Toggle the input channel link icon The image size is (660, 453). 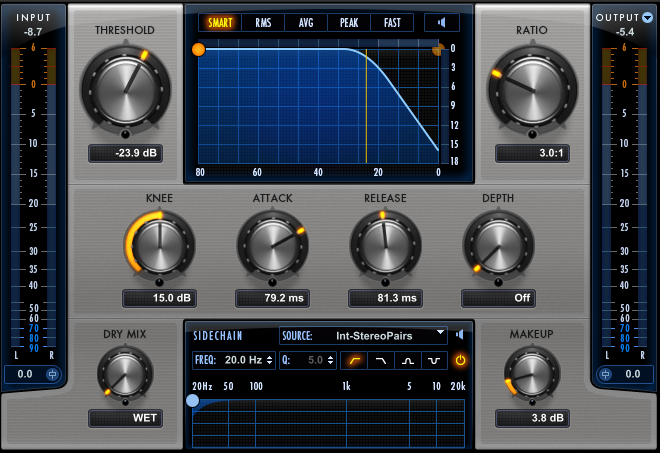click(x=53, y=374)
